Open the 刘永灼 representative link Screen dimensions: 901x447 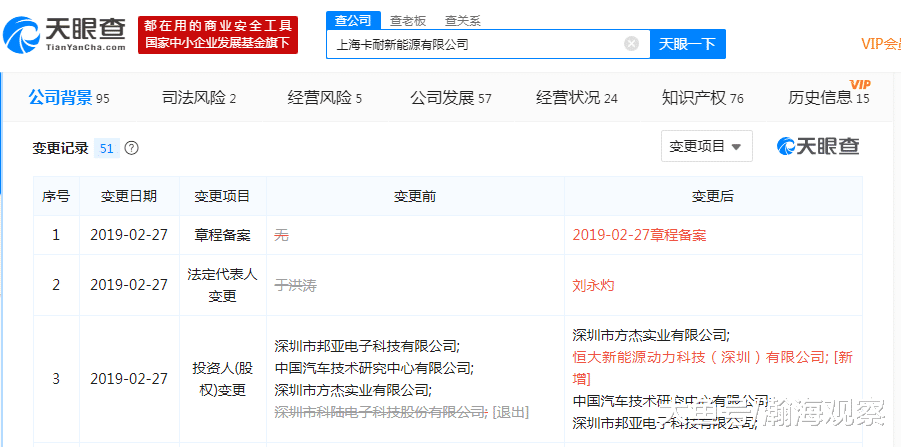(593, 285)
